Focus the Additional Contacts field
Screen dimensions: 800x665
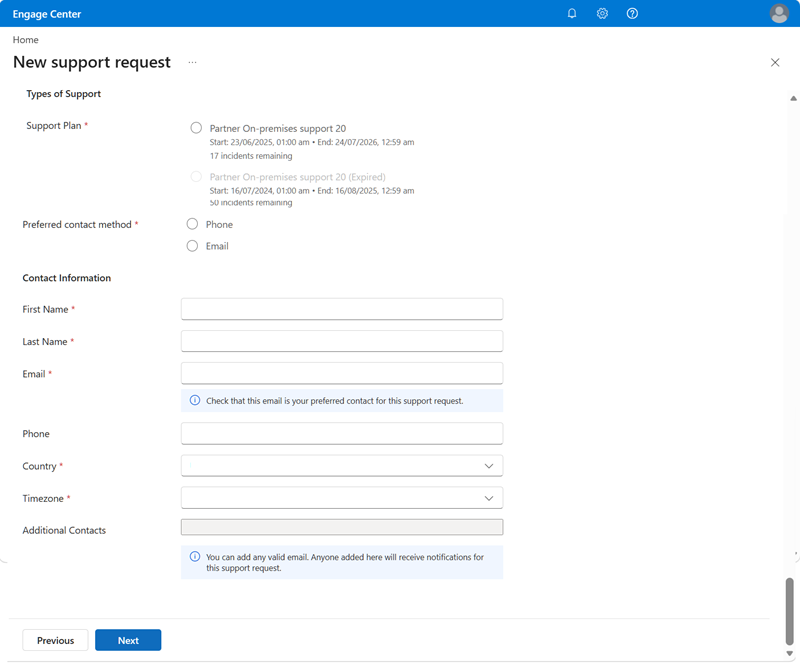(342, 527)
